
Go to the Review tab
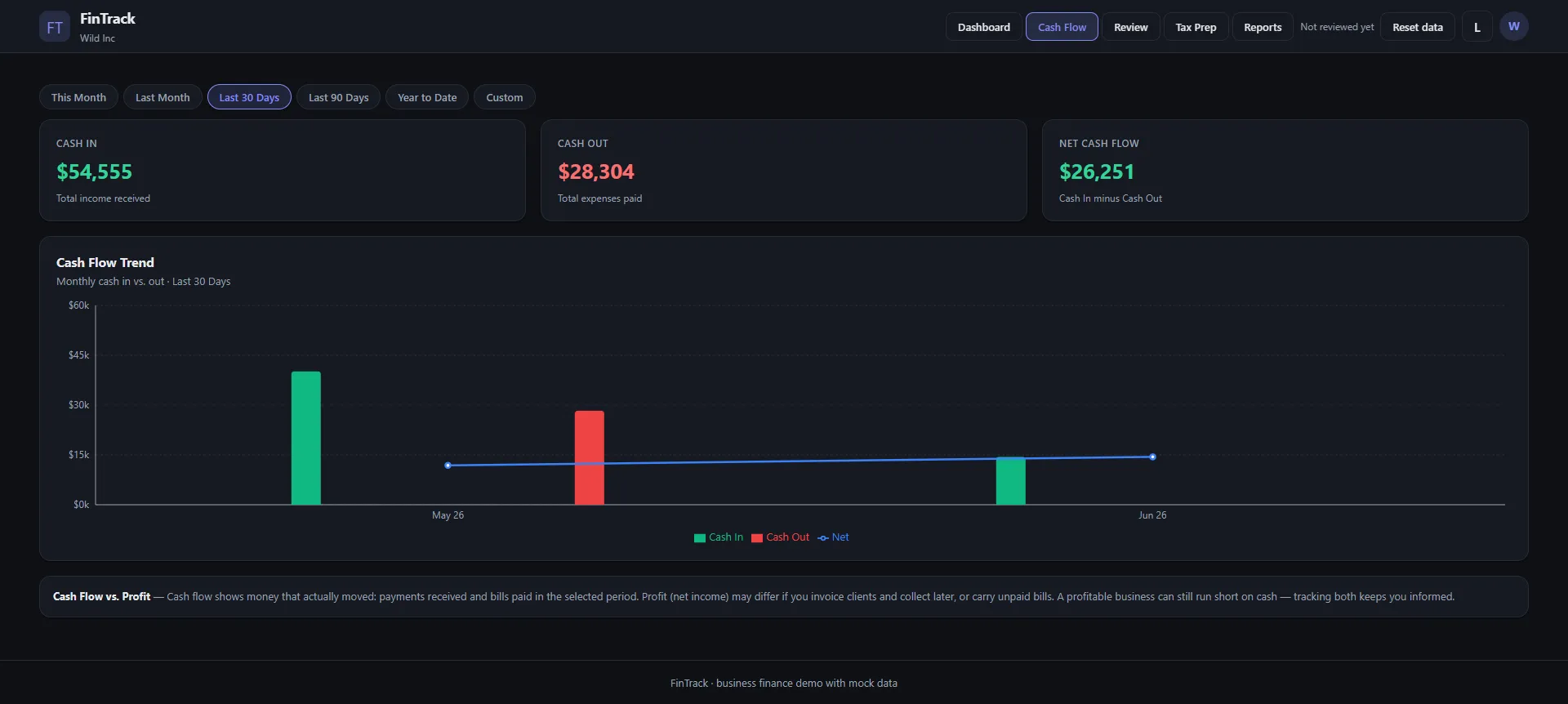(x=1130, y=27)
